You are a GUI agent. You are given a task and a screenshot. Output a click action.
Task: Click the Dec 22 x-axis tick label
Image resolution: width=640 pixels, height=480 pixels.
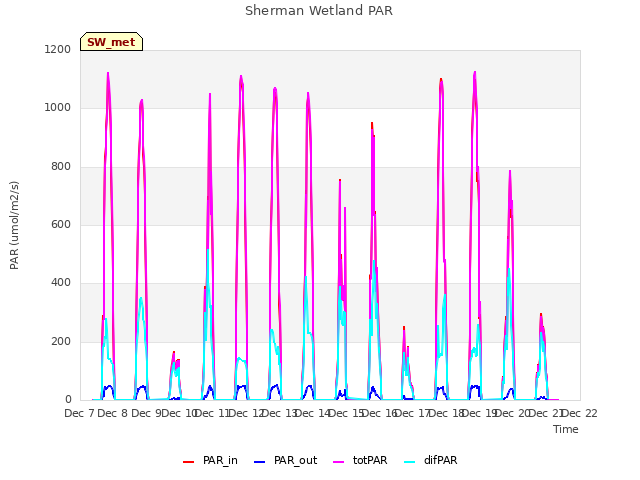[x=580, y=413]
